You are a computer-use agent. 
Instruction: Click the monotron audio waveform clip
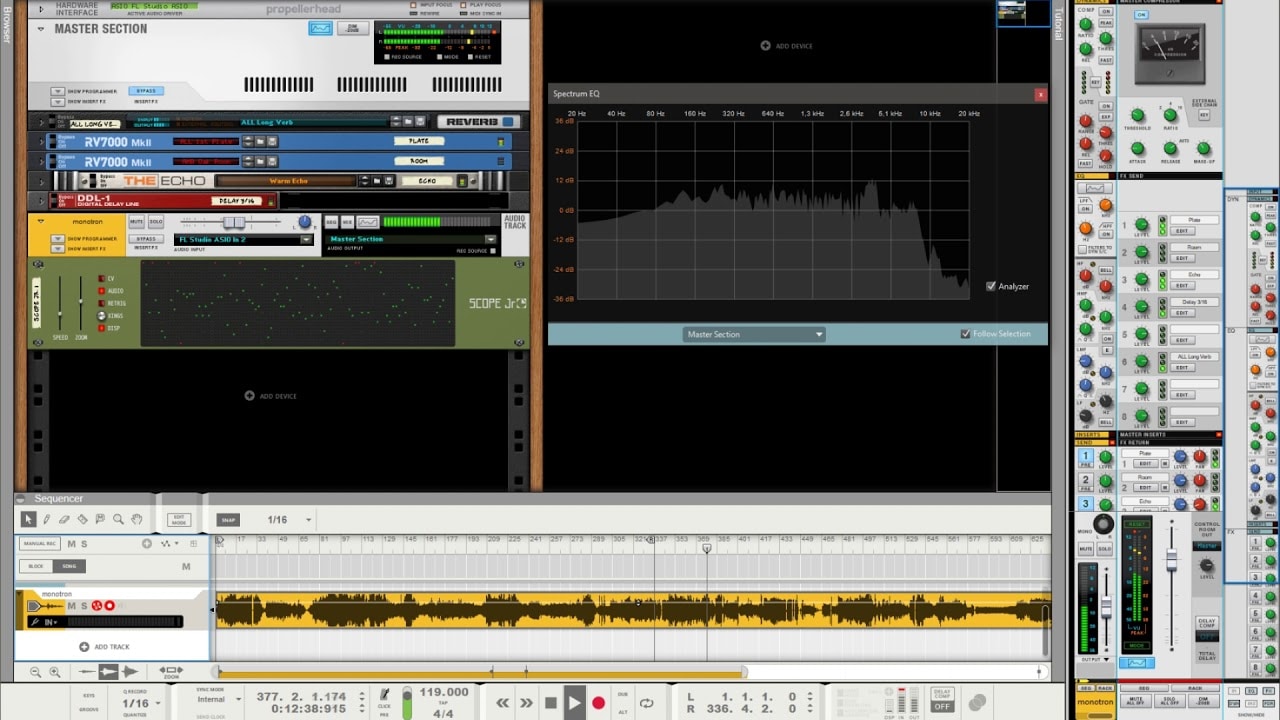click(632, 611)
